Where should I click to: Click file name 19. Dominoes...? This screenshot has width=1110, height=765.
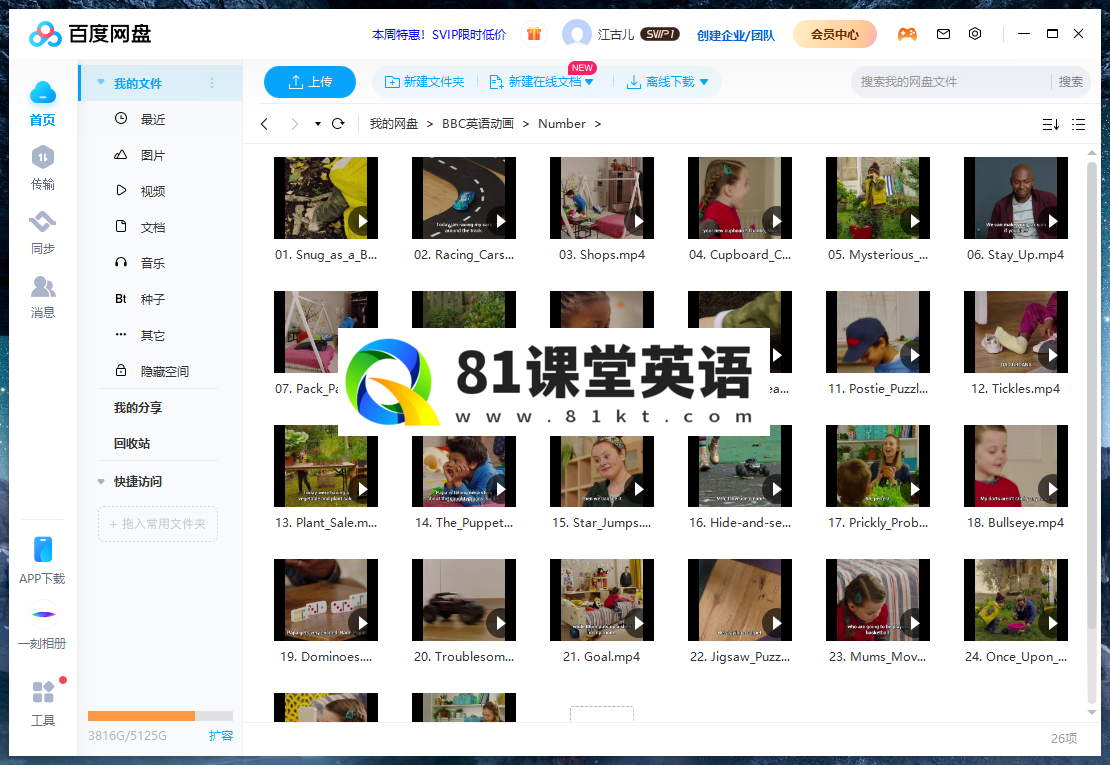click(x=326, y=657)
